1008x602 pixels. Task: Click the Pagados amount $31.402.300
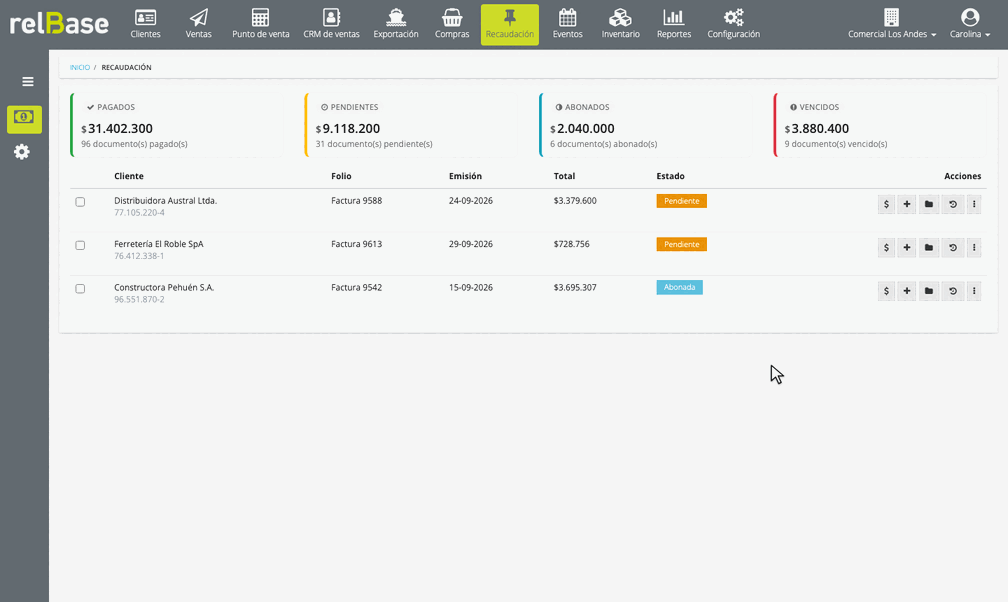pos(117,129)
